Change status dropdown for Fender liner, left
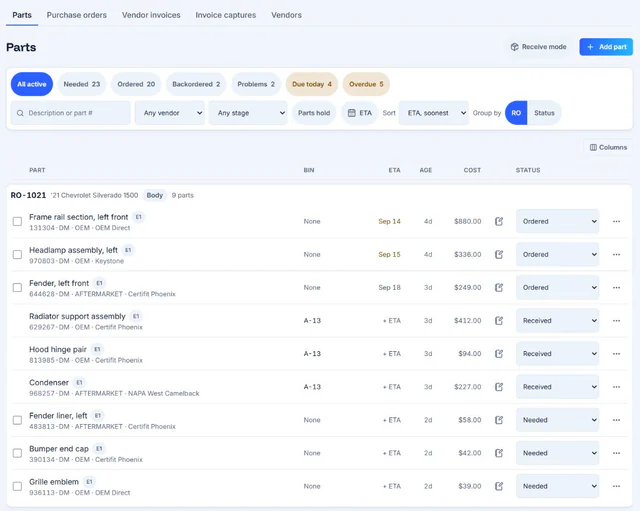 tap(557, 420)
